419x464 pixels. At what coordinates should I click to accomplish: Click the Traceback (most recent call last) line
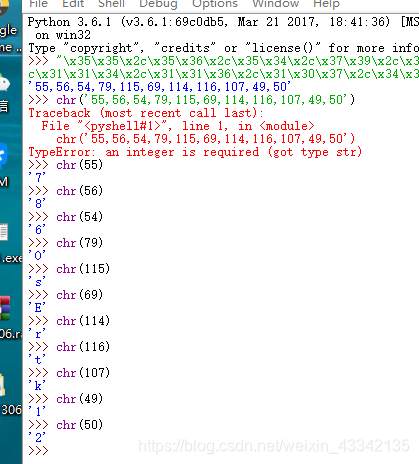pos(146,113)
